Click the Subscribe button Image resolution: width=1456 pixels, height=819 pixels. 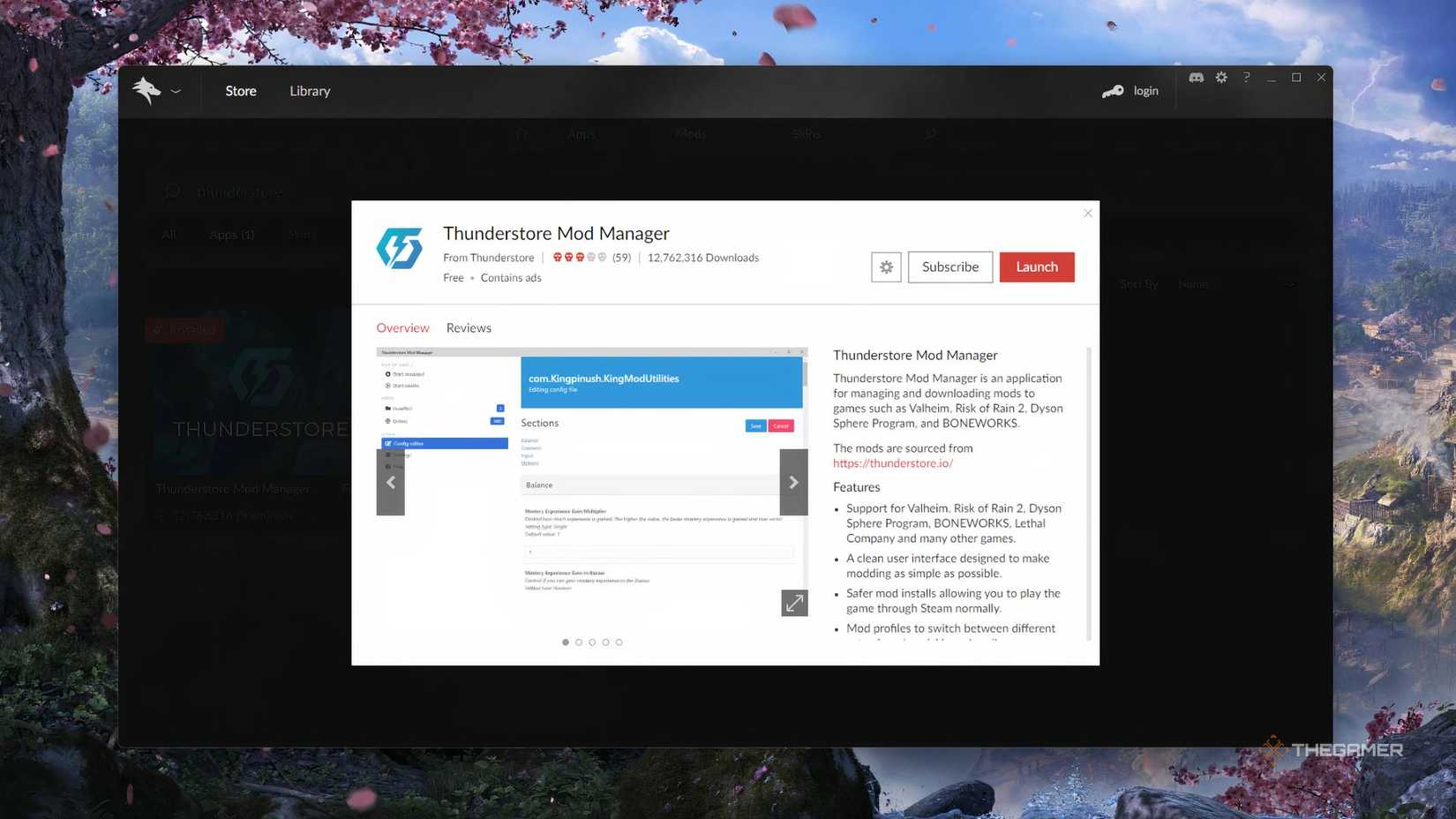[x=949, y=267]
